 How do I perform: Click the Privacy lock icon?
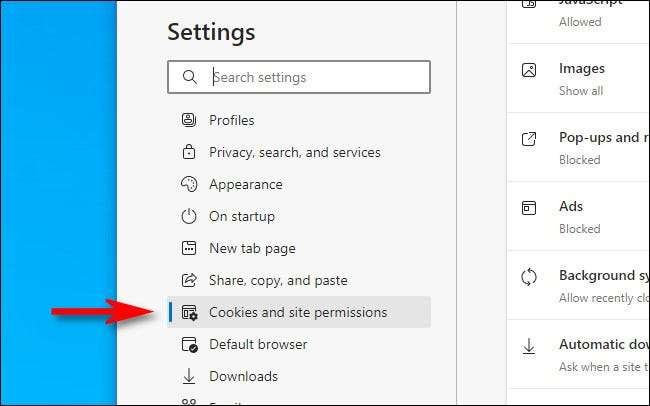click(x=189, y=152)
